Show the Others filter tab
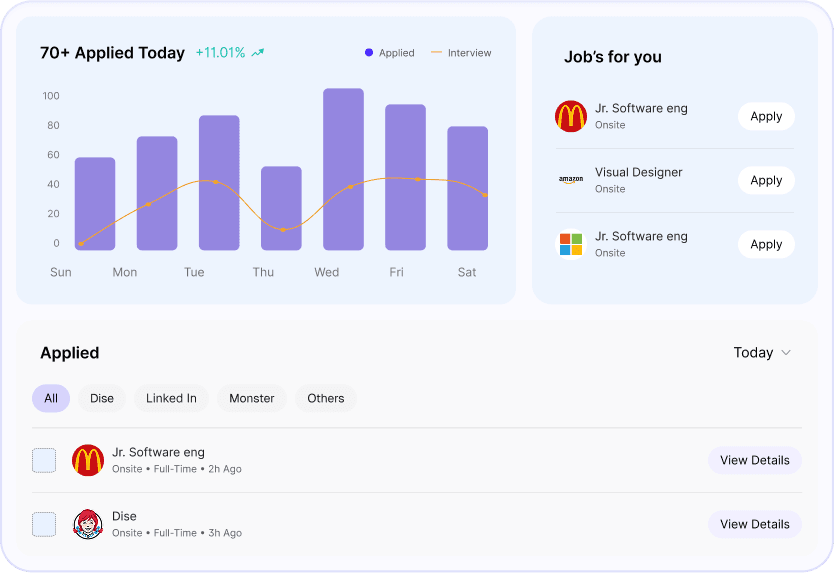Image resolution: width=834 pixels, height=573 pixels. click(326, 398)
